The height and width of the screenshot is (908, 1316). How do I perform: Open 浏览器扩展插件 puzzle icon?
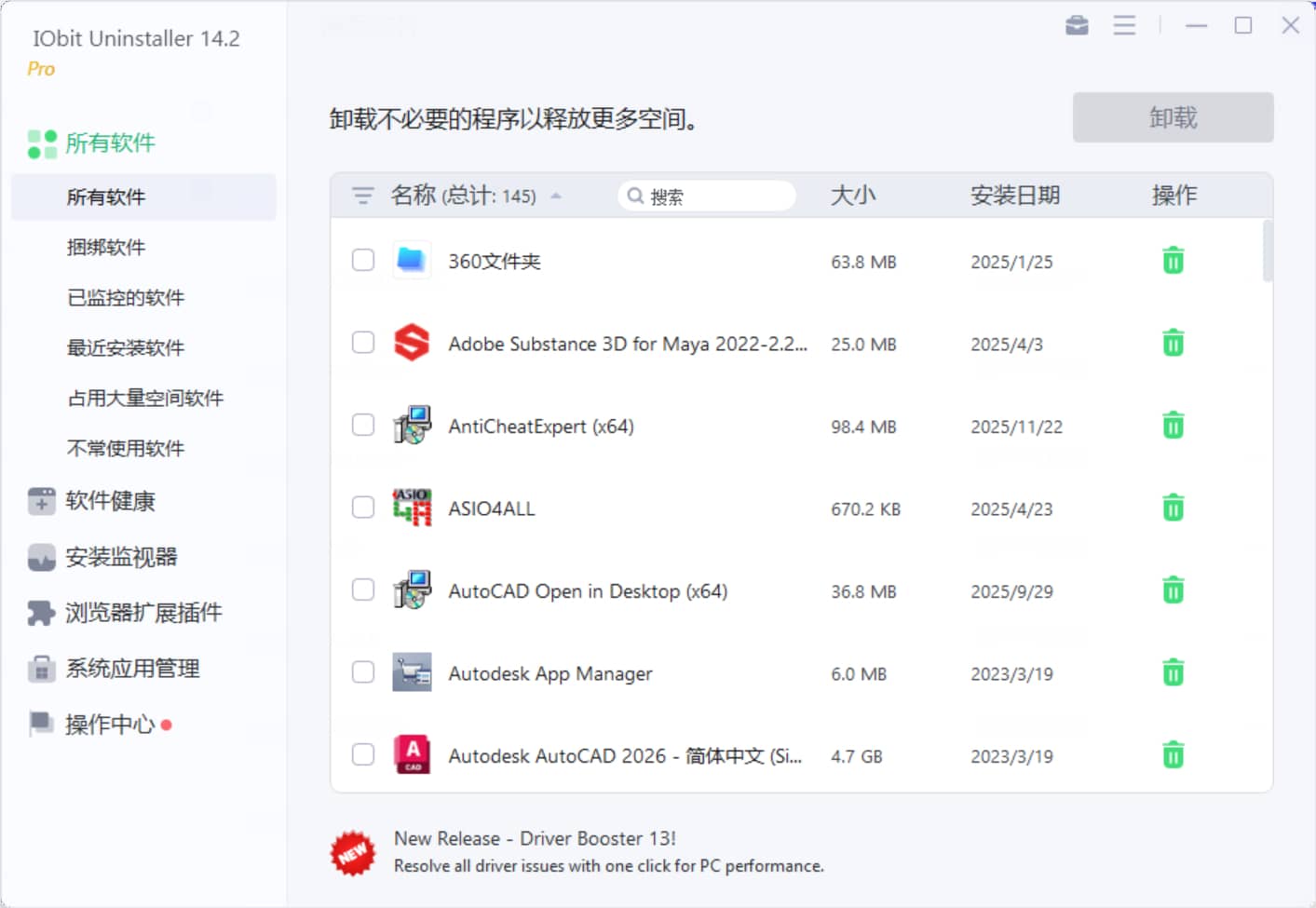(x=41, y=613)
